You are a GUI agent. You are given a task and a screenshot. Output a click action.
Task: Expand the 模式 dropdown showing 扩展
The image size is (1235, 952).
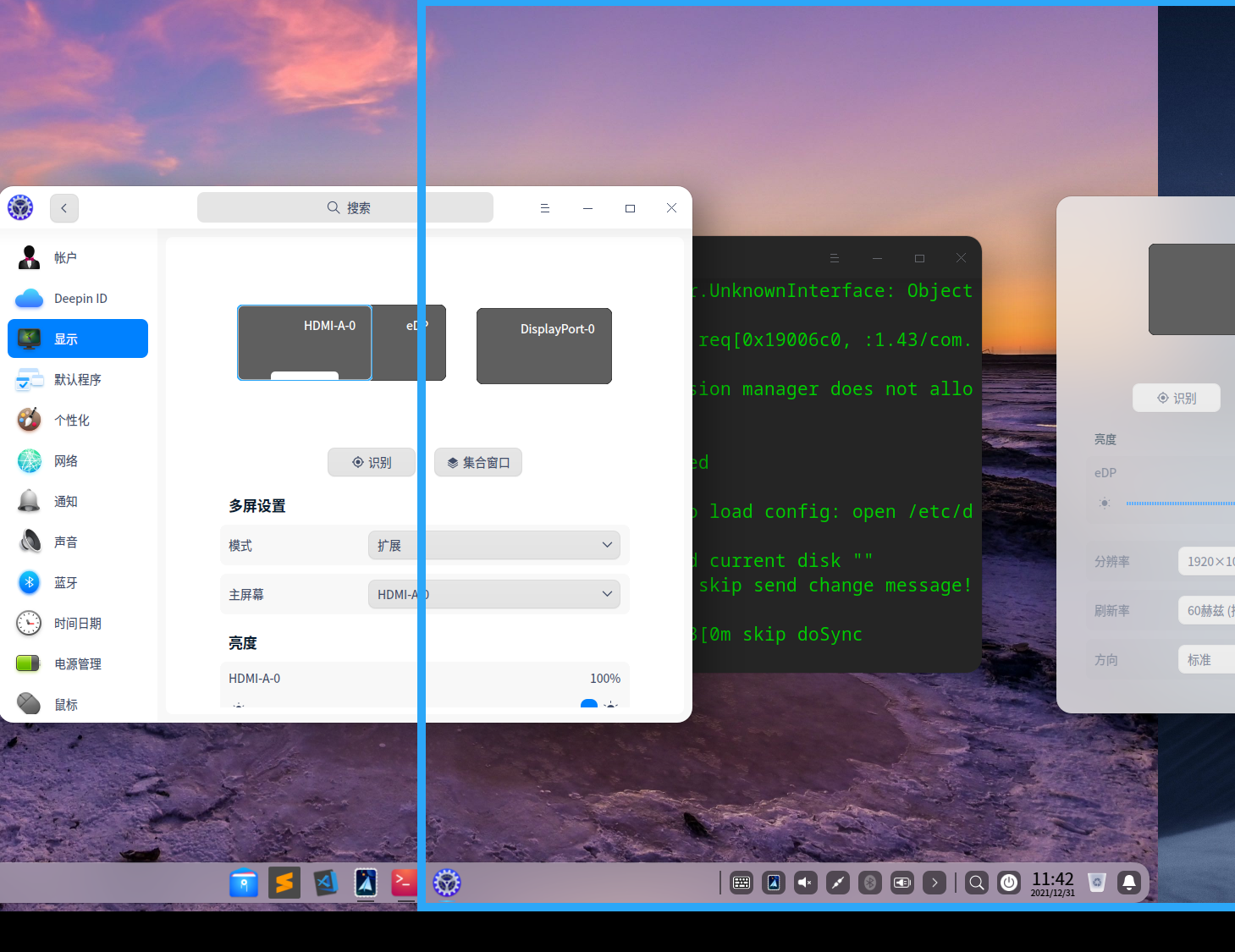(x=494, y=545)
